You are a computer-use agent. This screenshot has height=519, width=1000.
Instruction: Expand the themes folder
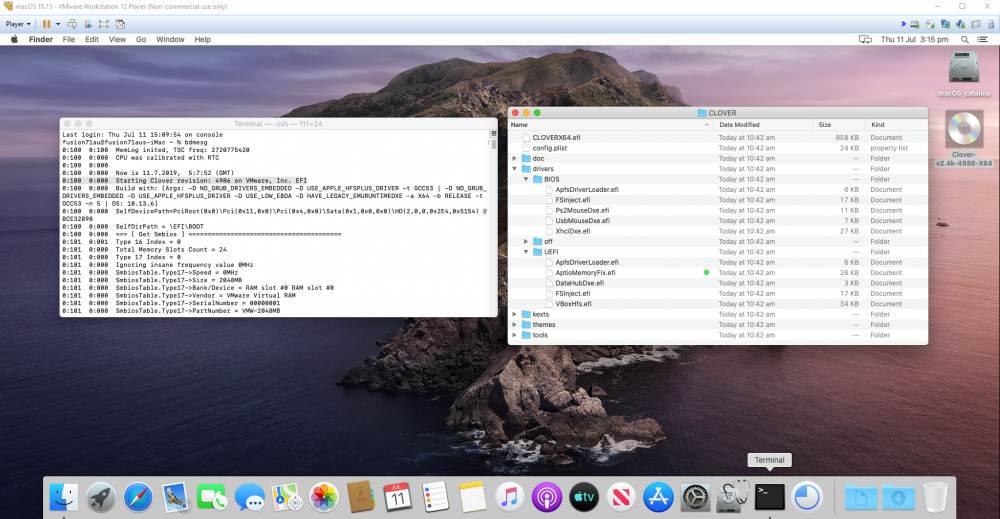[515, 325]
